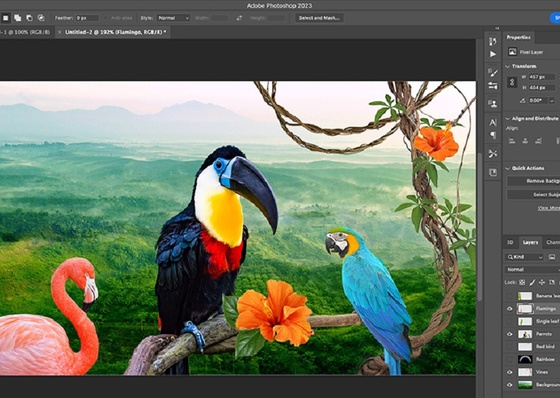The image size is (560, 398).
Task: Show the Single leaf layer
Action: click(x=510, y=321)
